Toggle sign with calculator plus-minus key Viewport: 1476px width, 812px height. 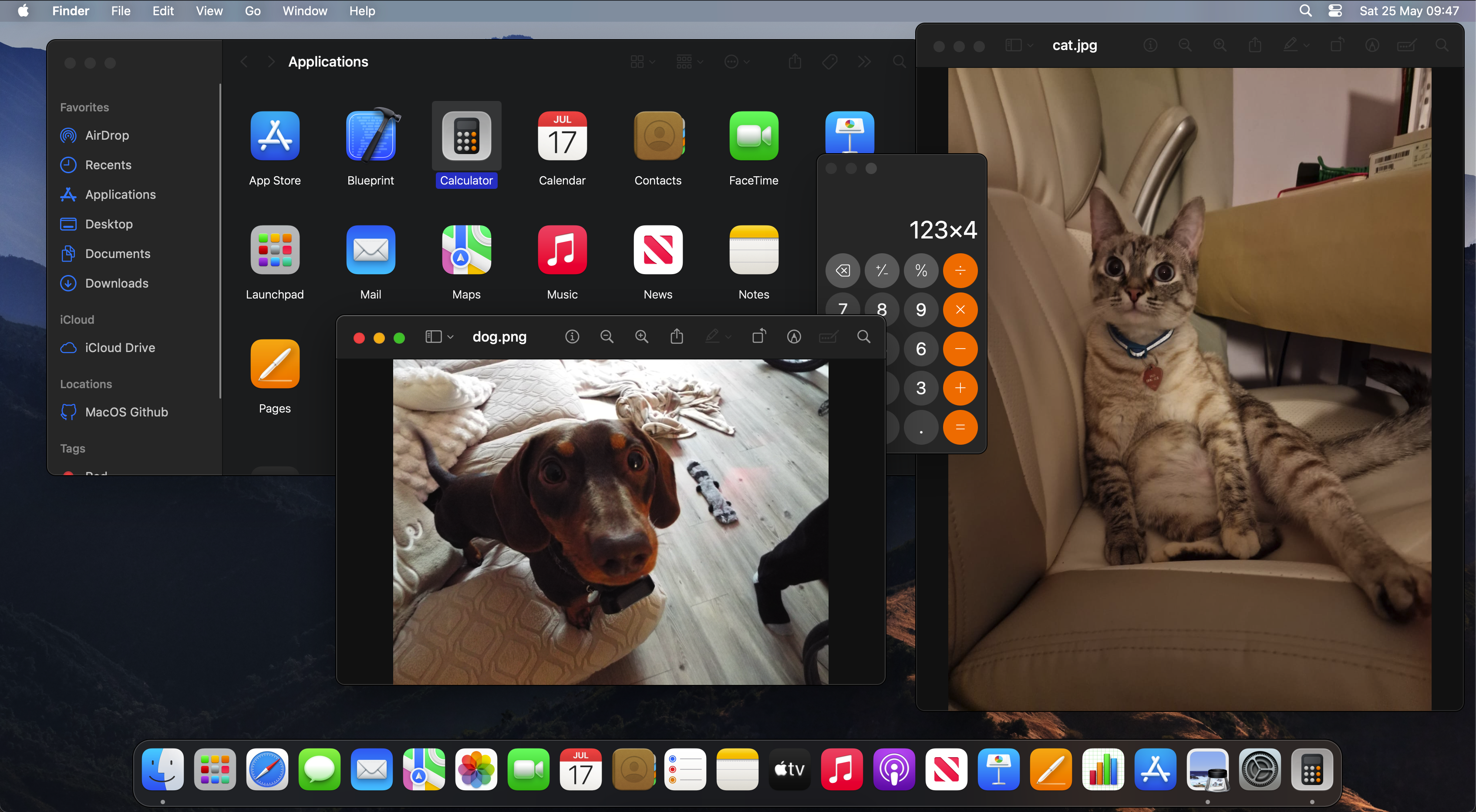coord(882,270)
